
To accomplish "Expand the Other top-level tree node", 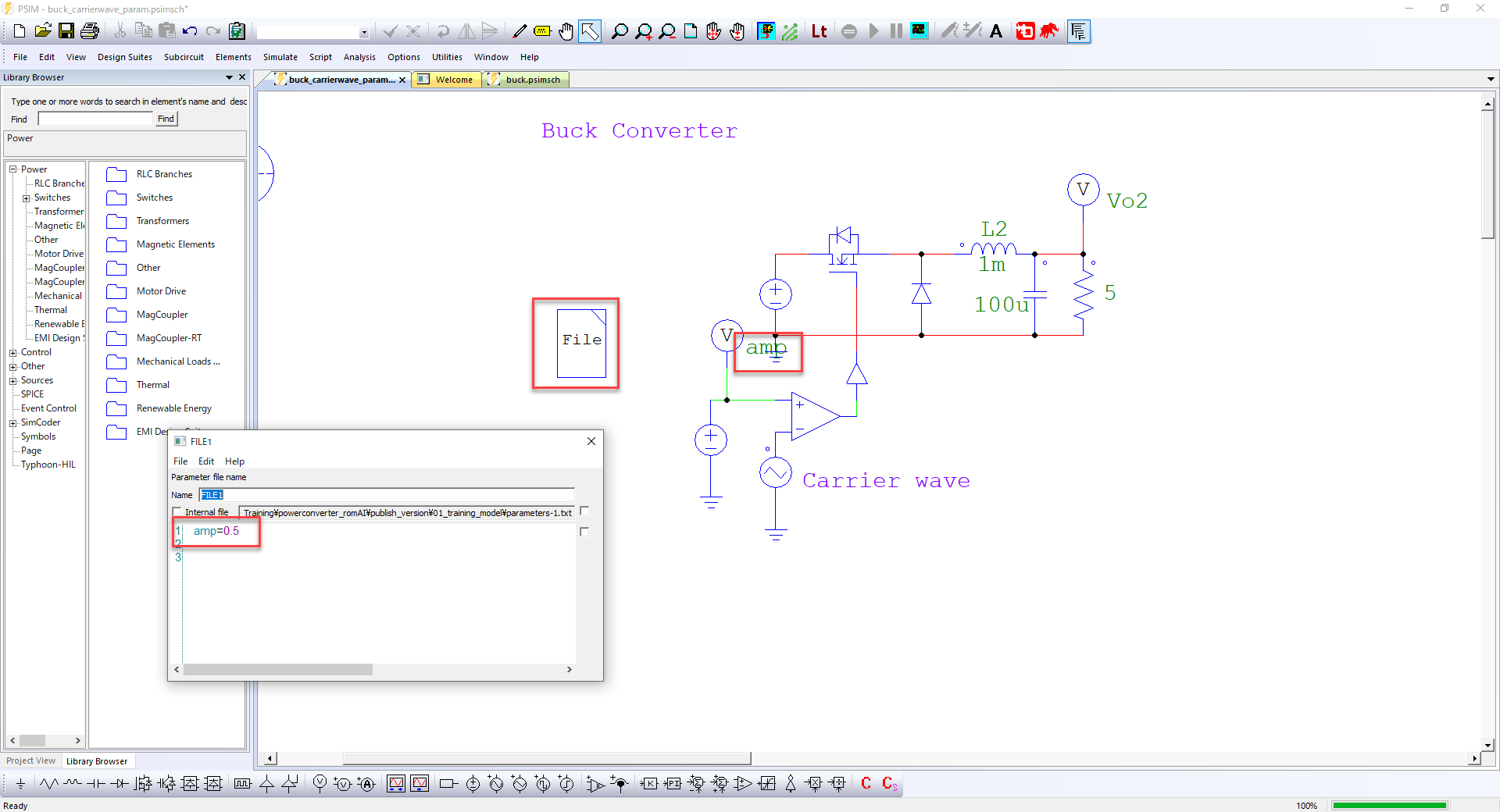I will (12, 367).
